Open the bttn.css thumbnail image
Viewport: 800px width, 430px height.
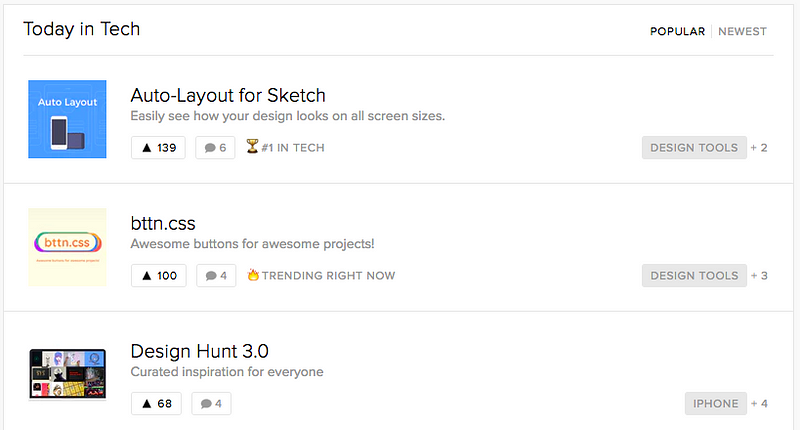coord(67,247)
